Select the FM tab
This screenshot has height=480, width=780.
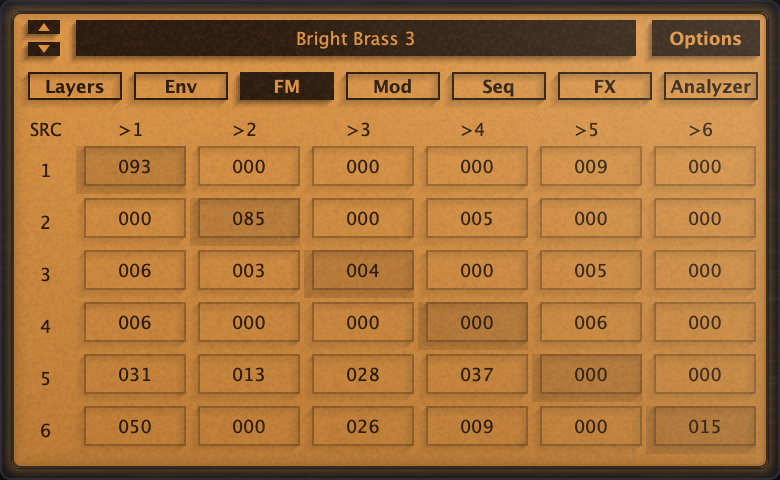287,87
